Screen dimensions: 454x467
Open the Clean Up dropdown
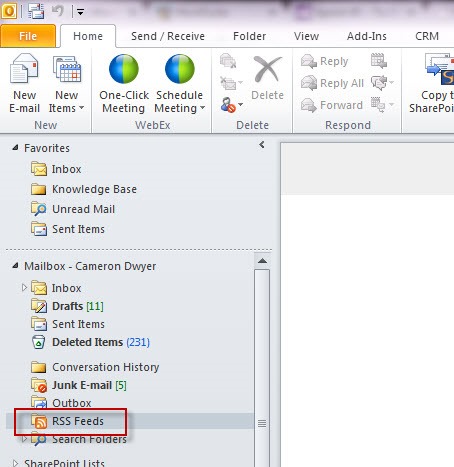click(x=231, y=83)
